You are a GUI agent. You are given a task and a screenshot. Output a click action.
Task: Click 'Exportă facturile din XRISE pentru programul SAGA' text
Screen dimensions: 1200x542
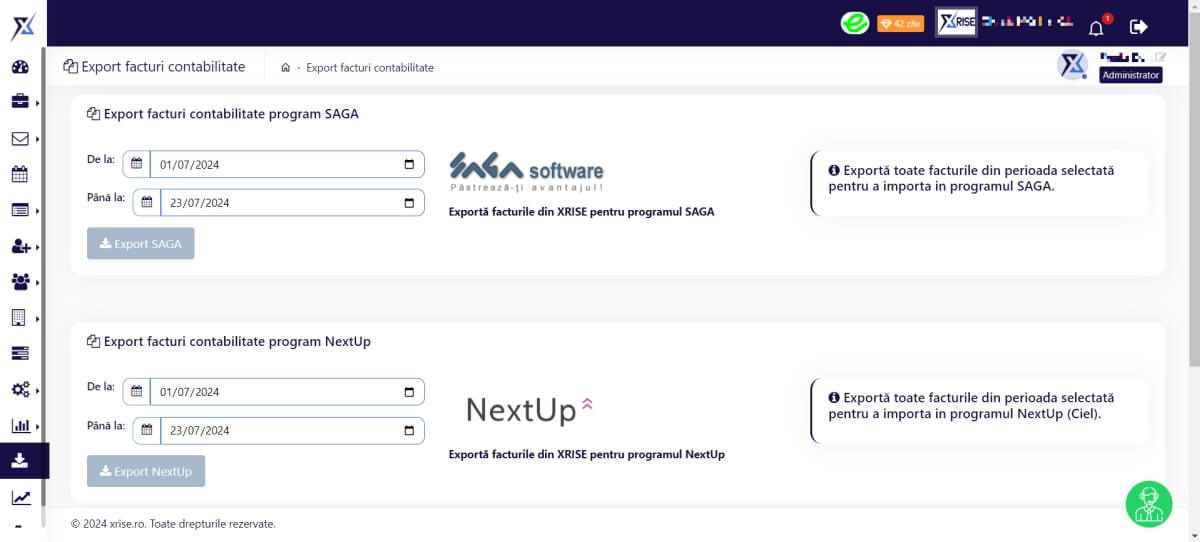582,212
